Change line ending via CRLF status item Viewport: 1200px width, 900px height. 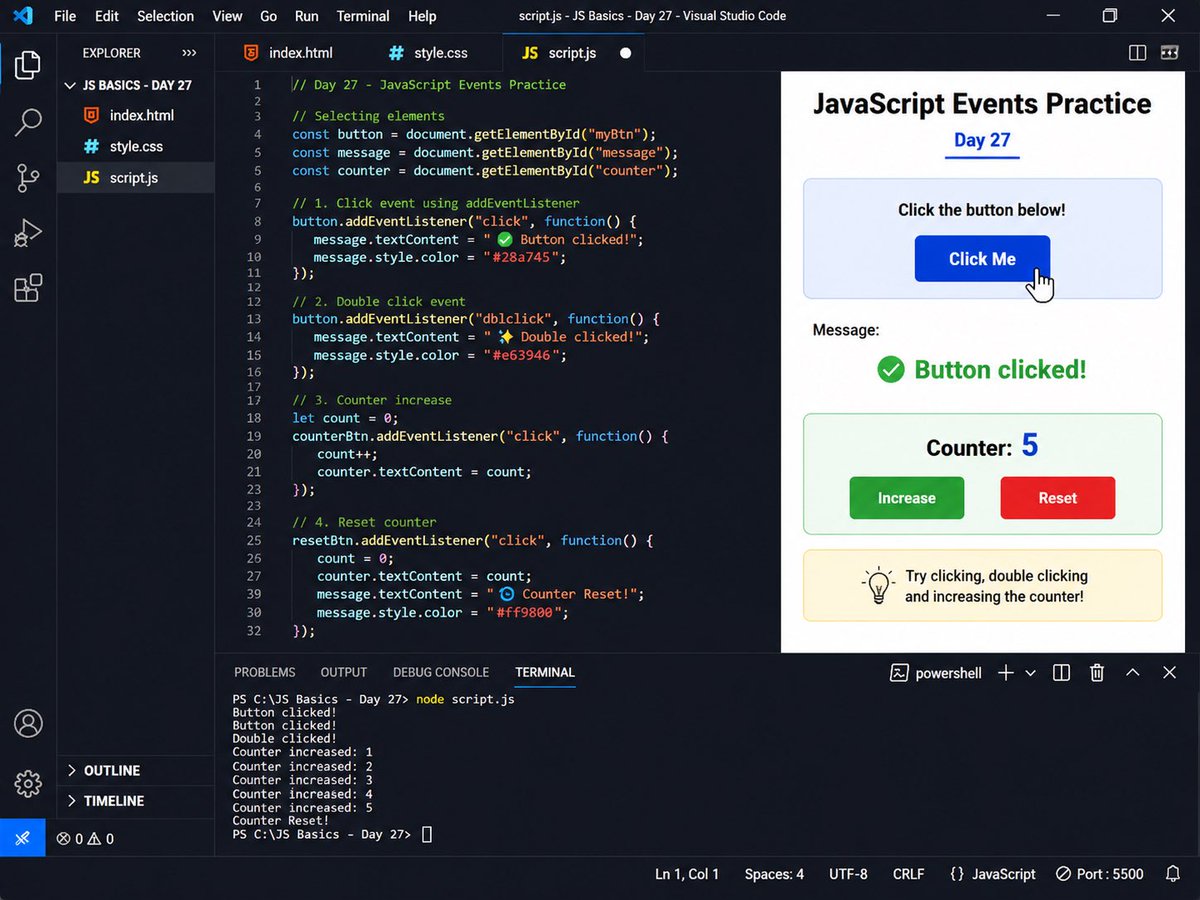[x=908, y=874]
